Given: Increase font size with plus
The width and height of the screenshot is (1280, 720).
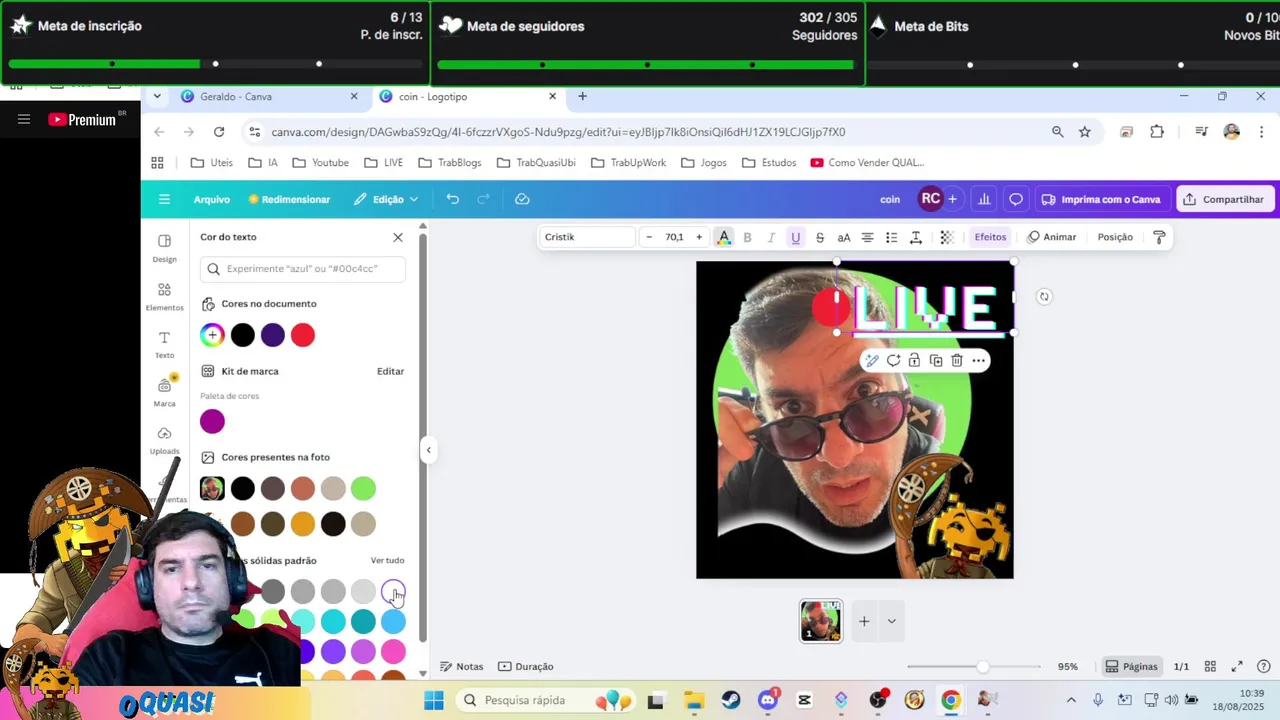Looking at the screenshot, I should [x=699, y=237].
